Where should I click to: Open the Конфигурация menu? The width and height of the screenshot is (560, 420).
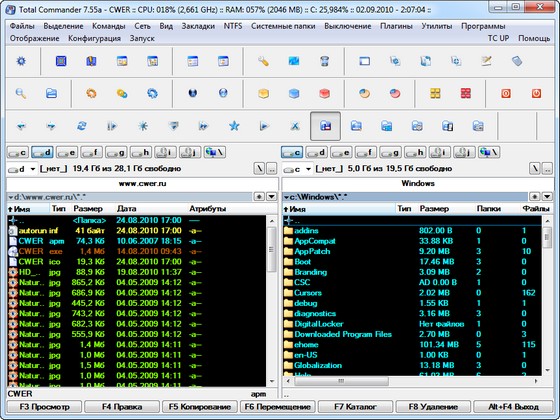[x=94, y=38]
